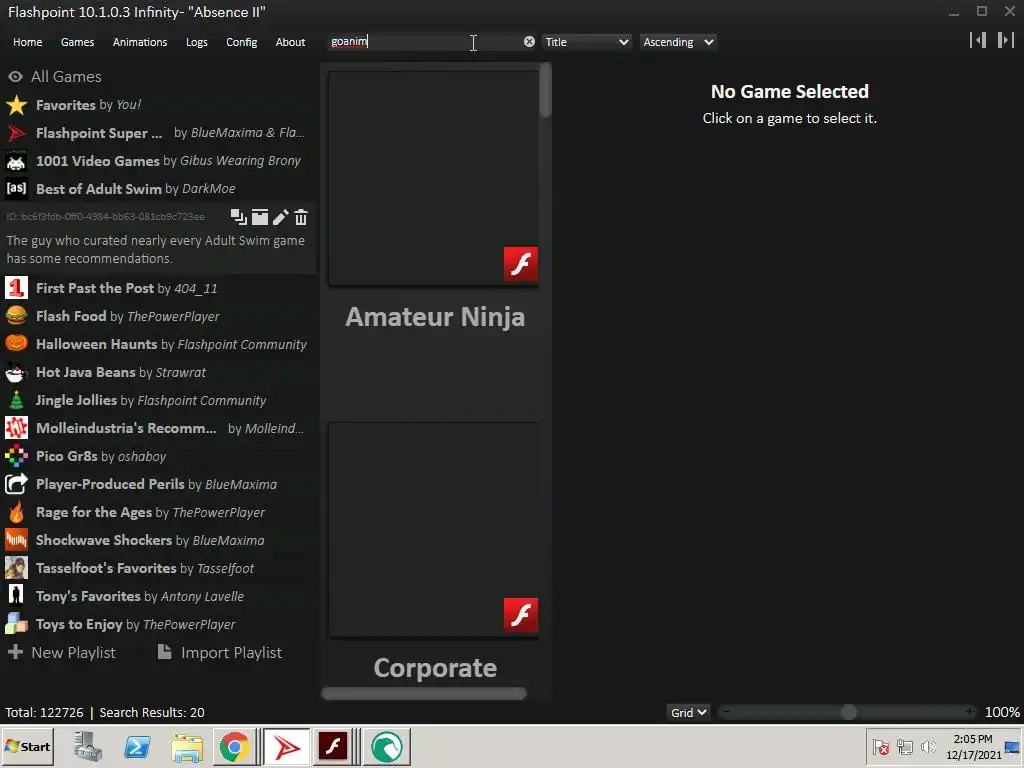This screenshot has height=768, width=1024.
Task: Click the First Past the Post icon
Action: (16, 288)
